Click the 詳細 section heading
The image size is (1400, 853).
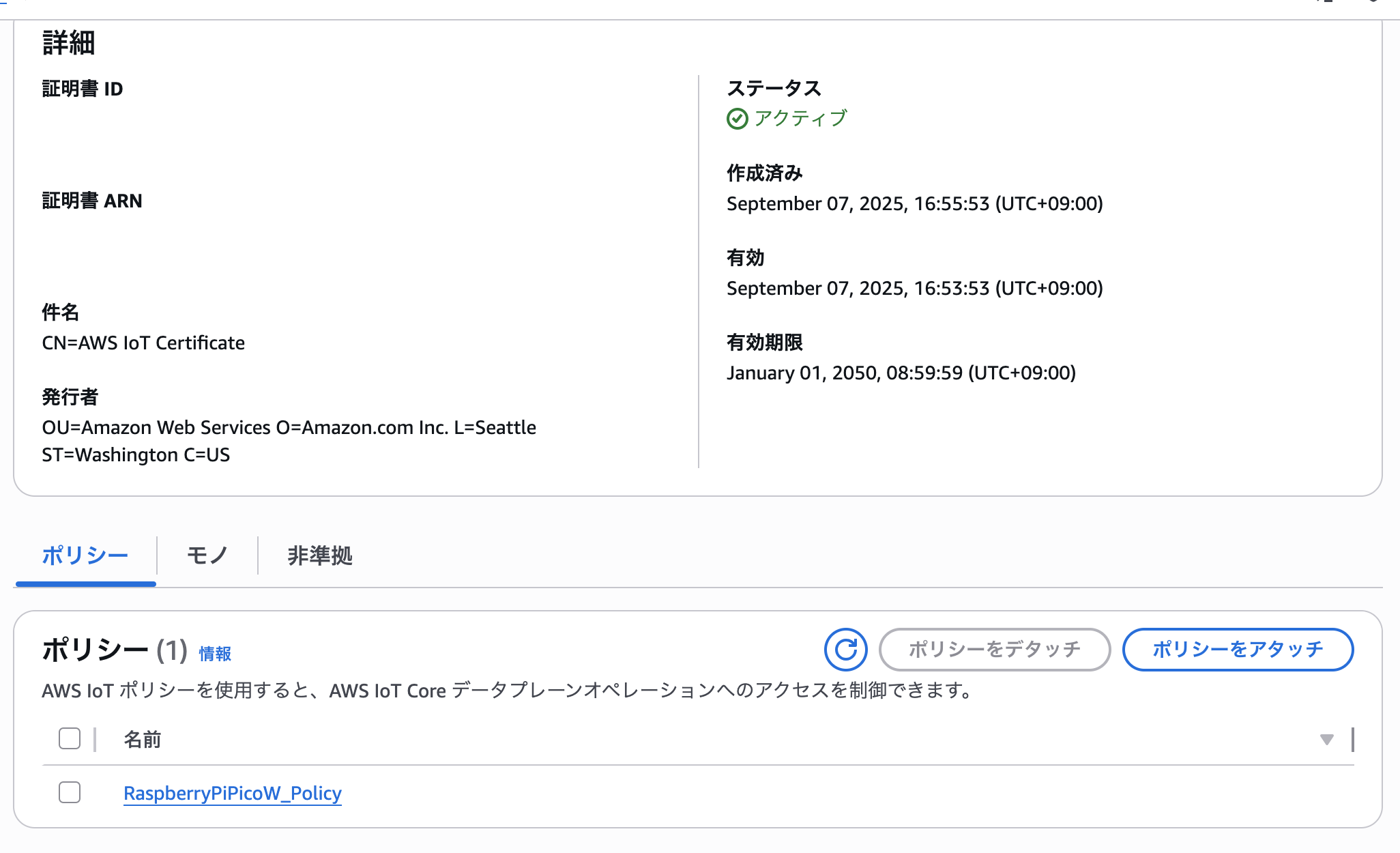tap(68, 43)
